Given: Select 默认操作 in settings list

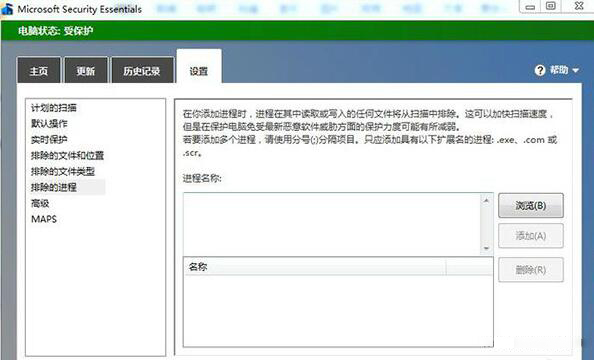Looking at the screenshot, I should point(49,124).
